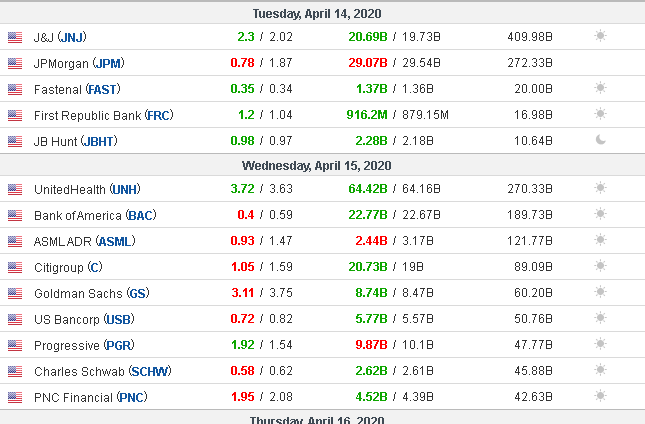Click the sun icon in Fastenal row
The width and height of the screenshot is (645, 424).
pyautogui.click(x=600, y=89)
